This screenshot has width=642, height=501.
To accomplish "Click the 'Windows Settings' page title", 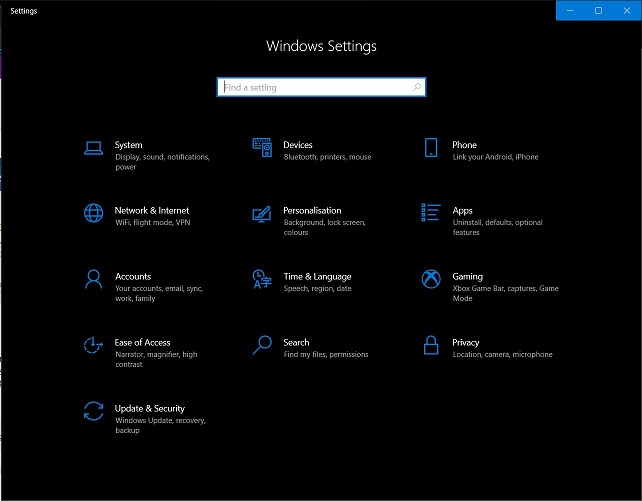I will 321,46.
